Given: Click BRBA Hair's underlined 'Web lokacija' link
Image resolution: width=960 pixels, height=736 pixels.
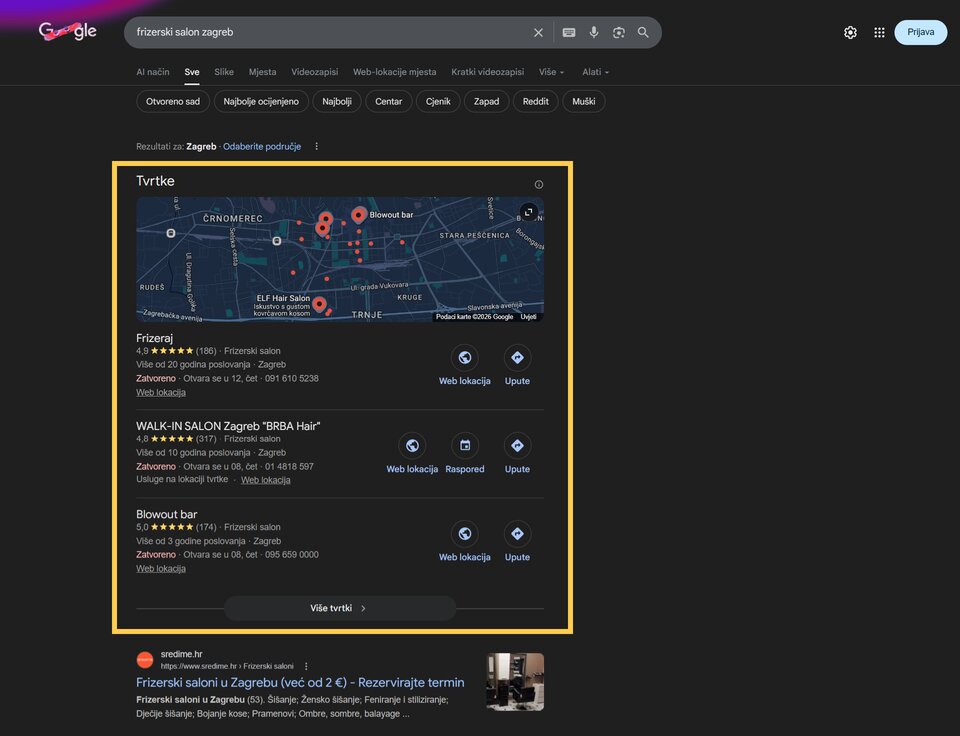Looking at the screenshot, I should click(266, 480).
